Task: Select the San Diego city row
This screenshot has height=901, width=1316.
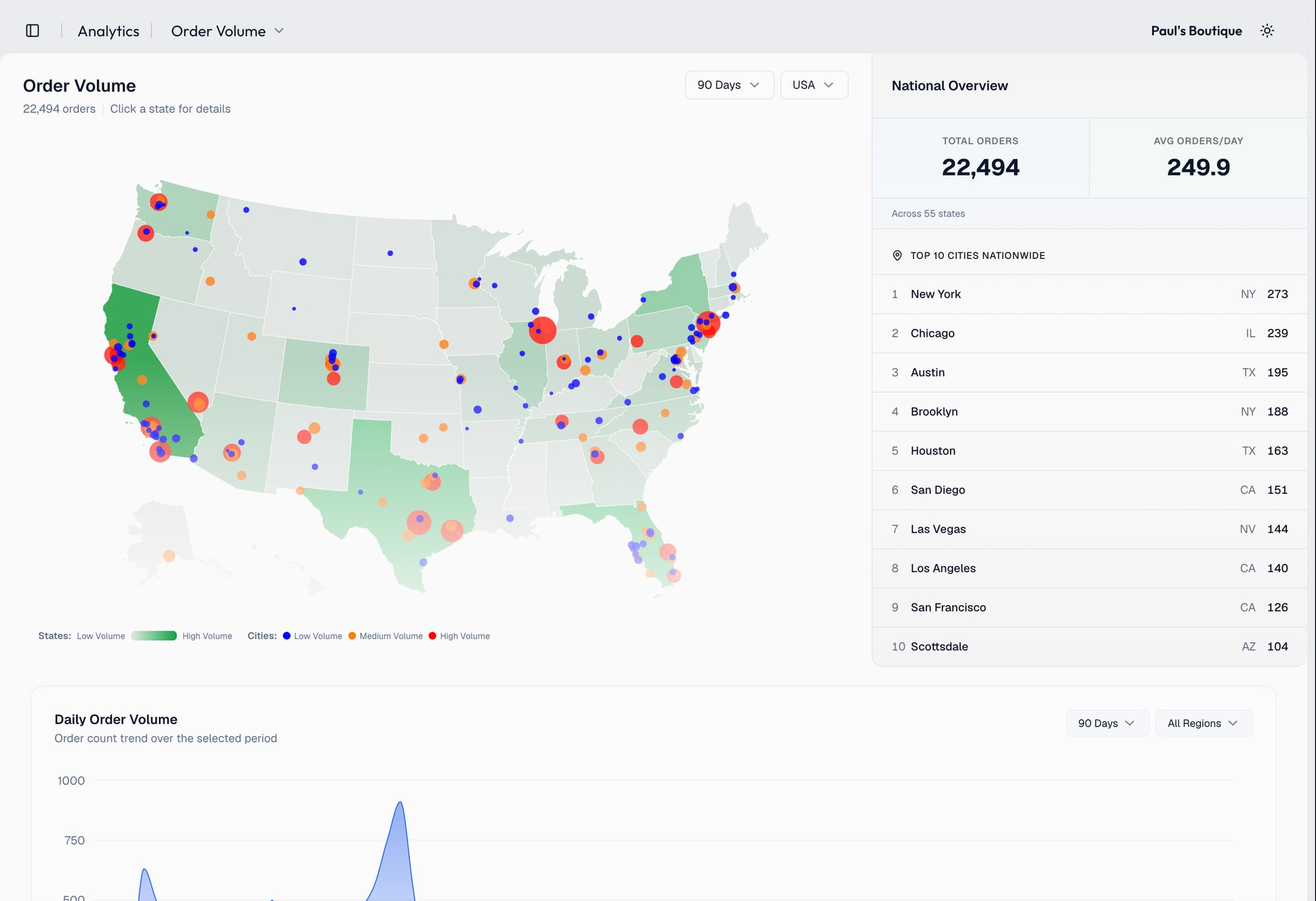Action: click(x=1089, y=490)
